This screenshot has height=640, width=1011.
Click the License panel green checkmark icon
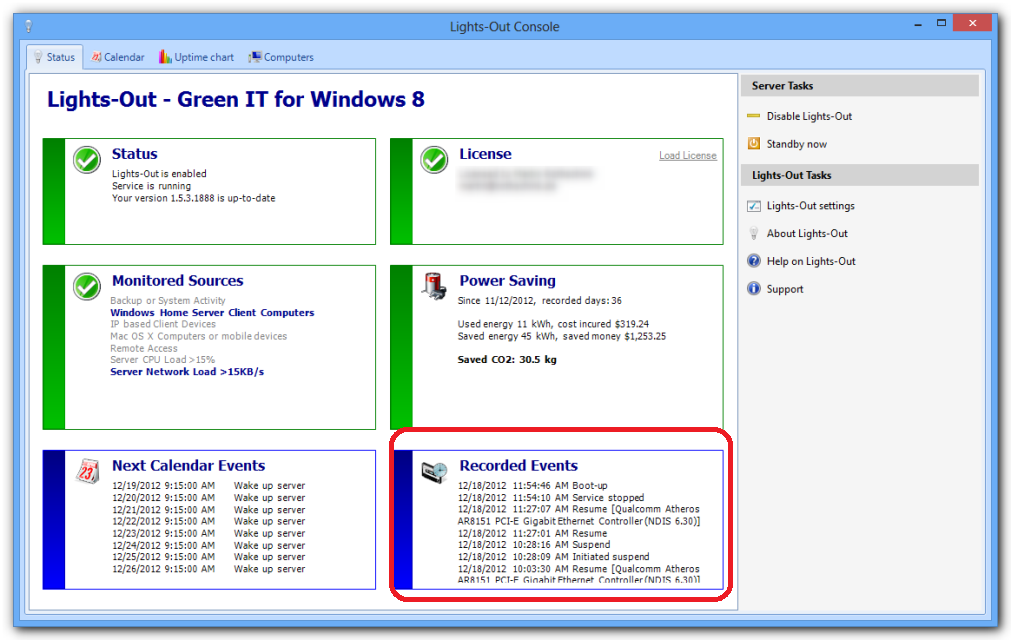pyautogui.click(x=434, y=160)
